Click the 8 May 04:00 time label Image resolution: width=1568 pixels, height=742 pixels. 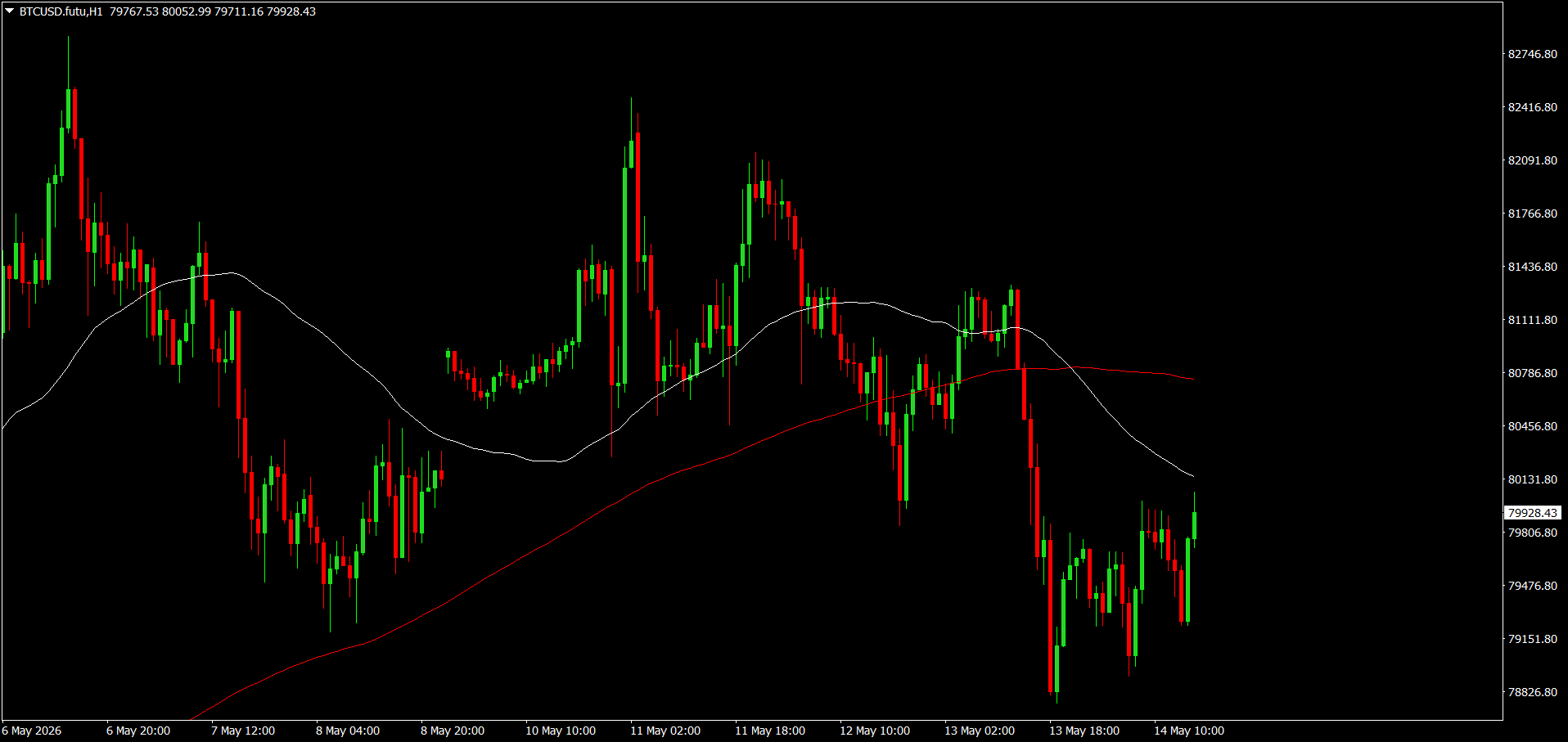348,731
